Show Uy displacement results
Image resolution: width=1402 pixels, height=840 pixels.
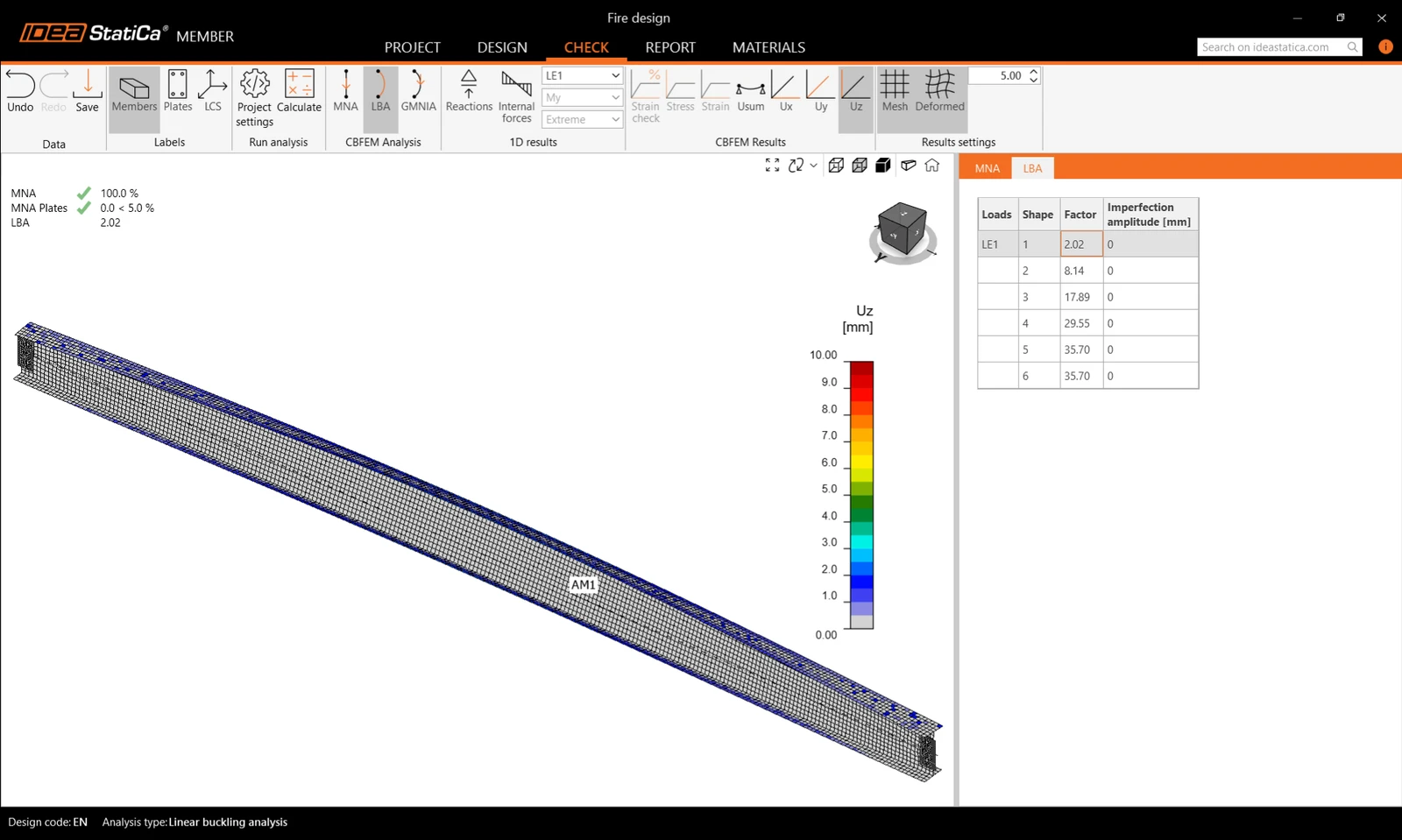coord(821,91)
